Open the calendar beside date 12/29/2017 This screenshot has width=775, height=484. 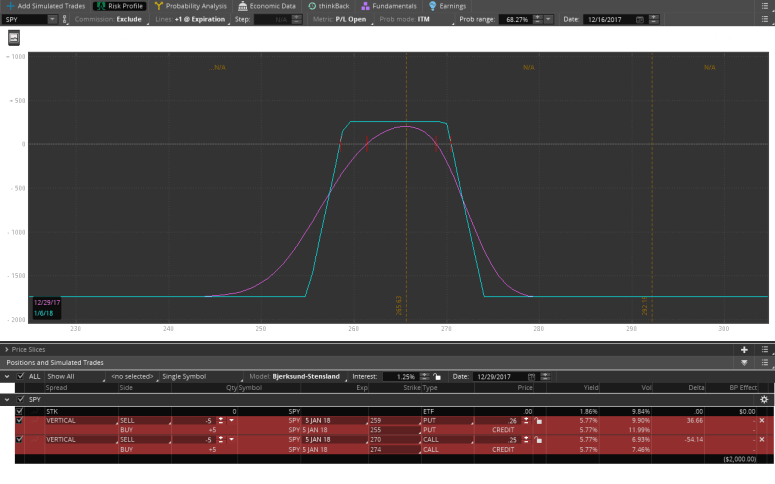531,376
